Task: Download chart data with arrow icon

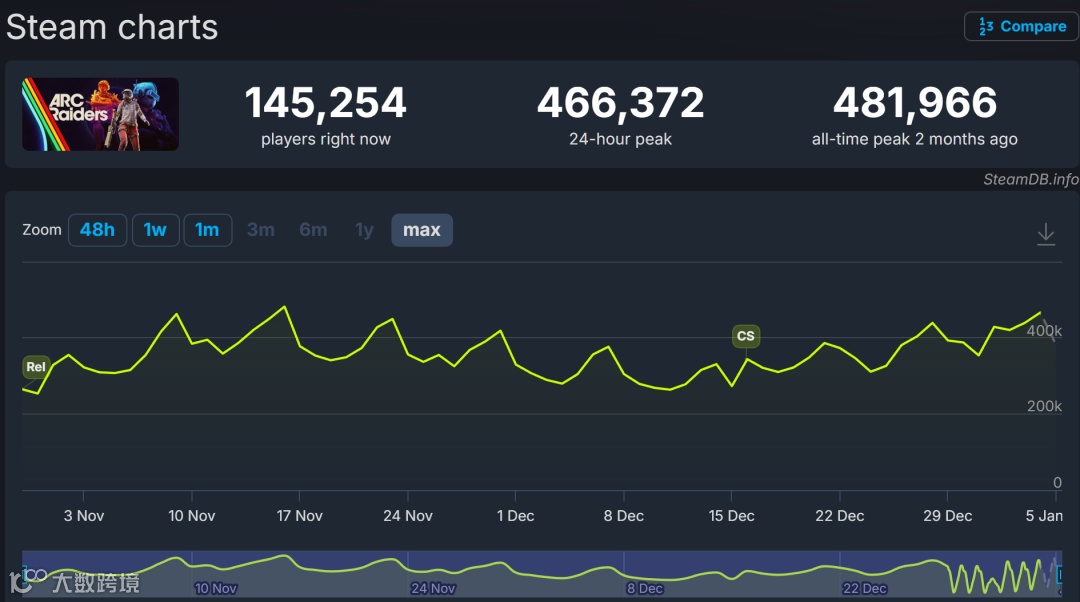Action: coord(1046,233)
